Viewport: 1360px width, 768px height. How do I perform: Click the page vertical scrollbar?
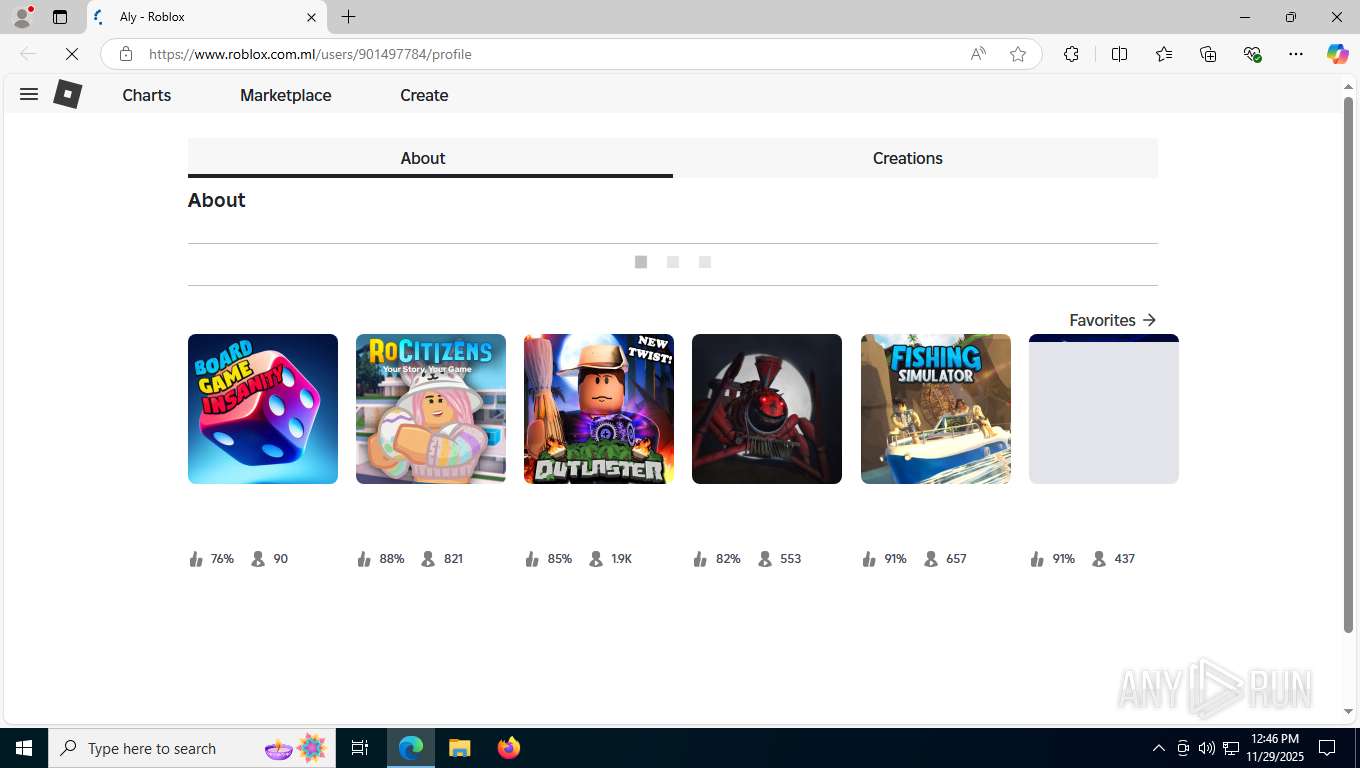[x=1348, y=365]
